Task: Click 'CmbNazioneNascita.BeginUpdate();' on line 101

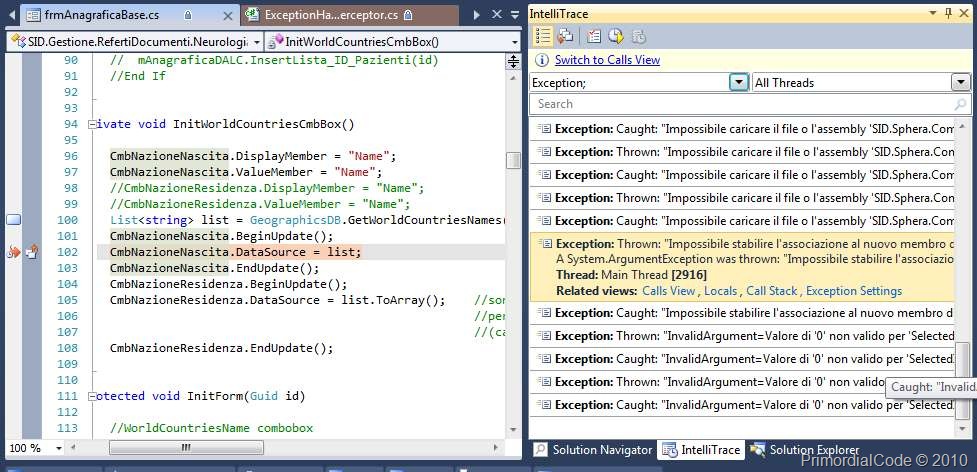Action: pos(222,236)
